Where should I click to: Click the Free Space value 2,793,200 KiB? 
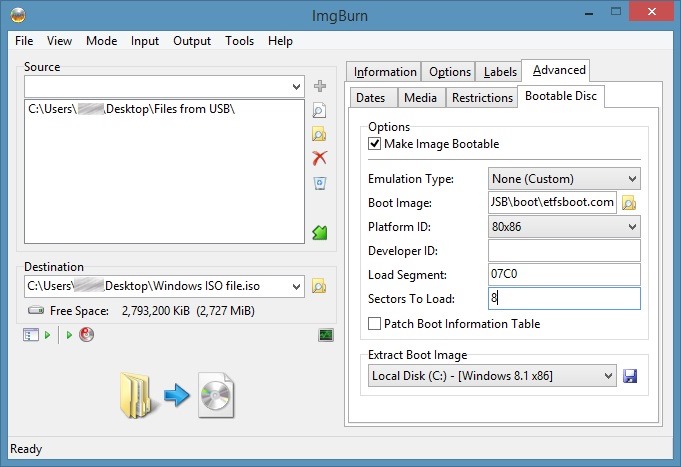click(x=155, y=311)
